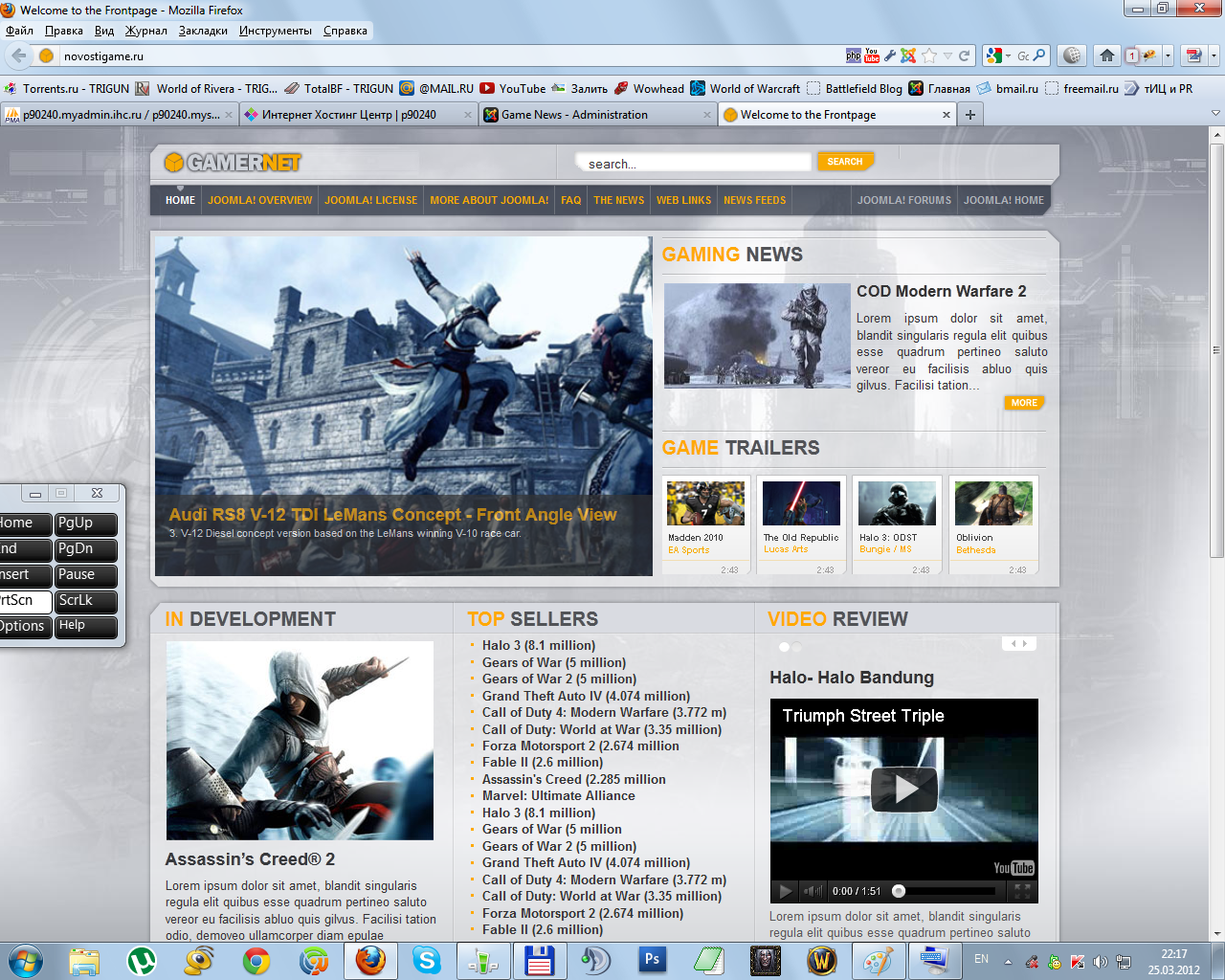Show hidden tray icons arrow
Screen dimensions: 1225x980
click(x=1008, y=961)
